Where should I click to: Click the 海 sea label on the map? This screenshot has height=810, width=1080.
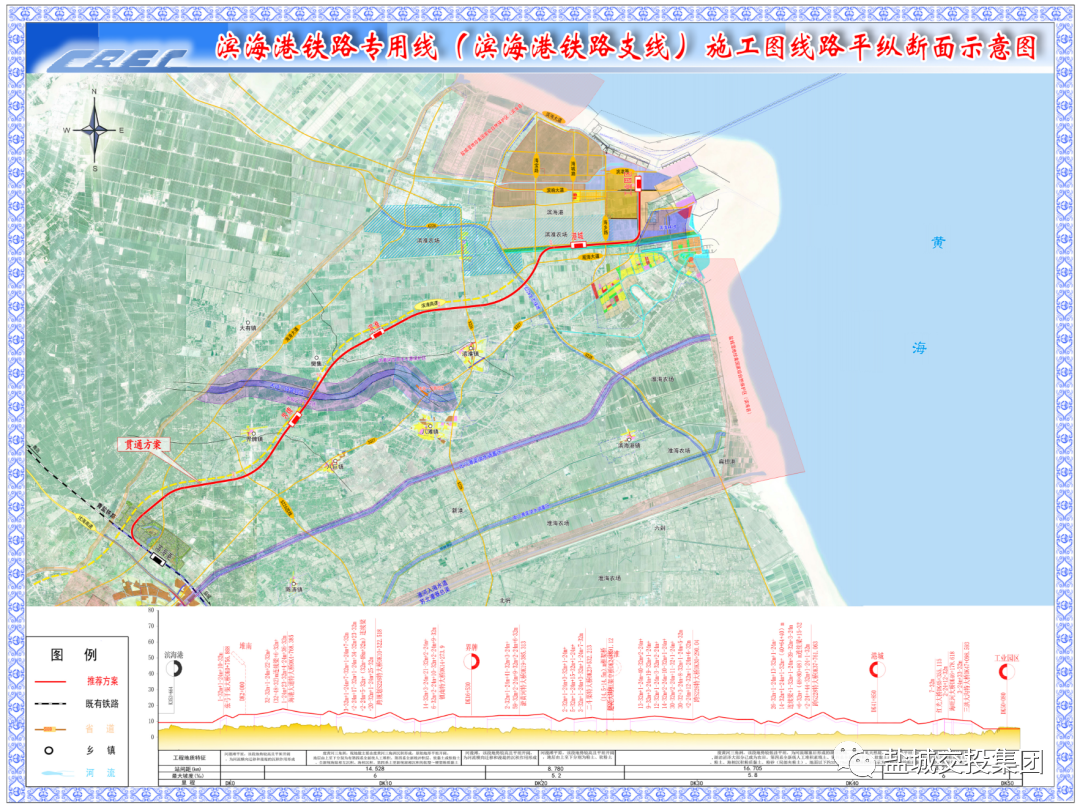pos(918,348)
